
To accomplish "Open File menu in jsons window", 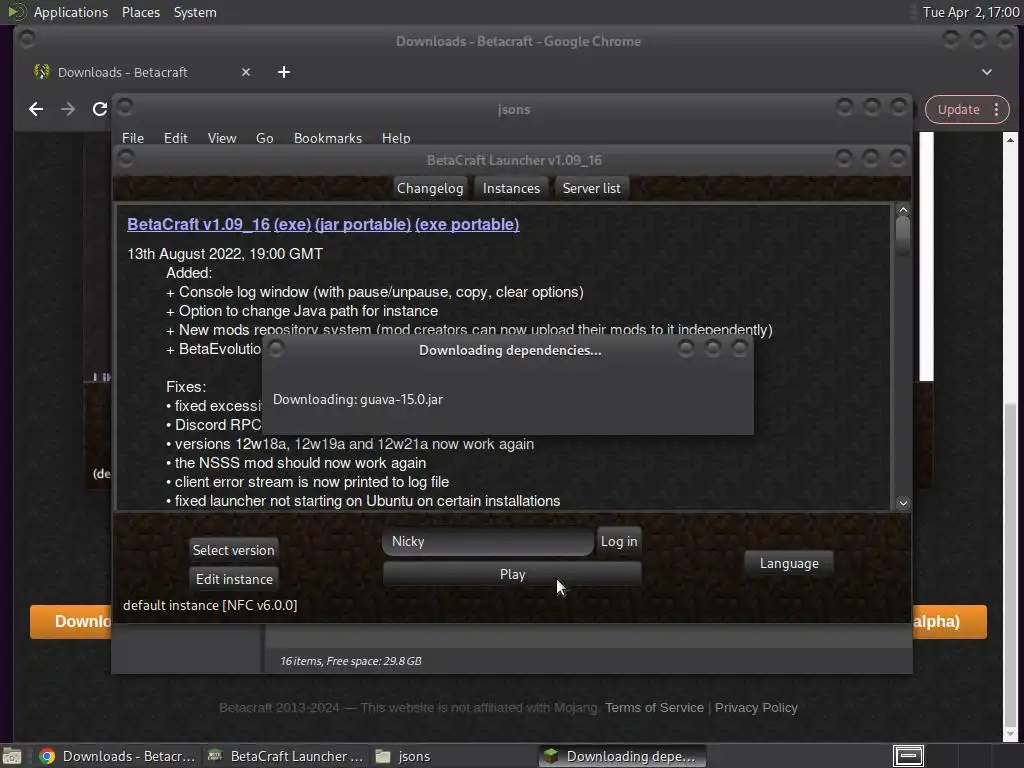I will tap(133, 138).
